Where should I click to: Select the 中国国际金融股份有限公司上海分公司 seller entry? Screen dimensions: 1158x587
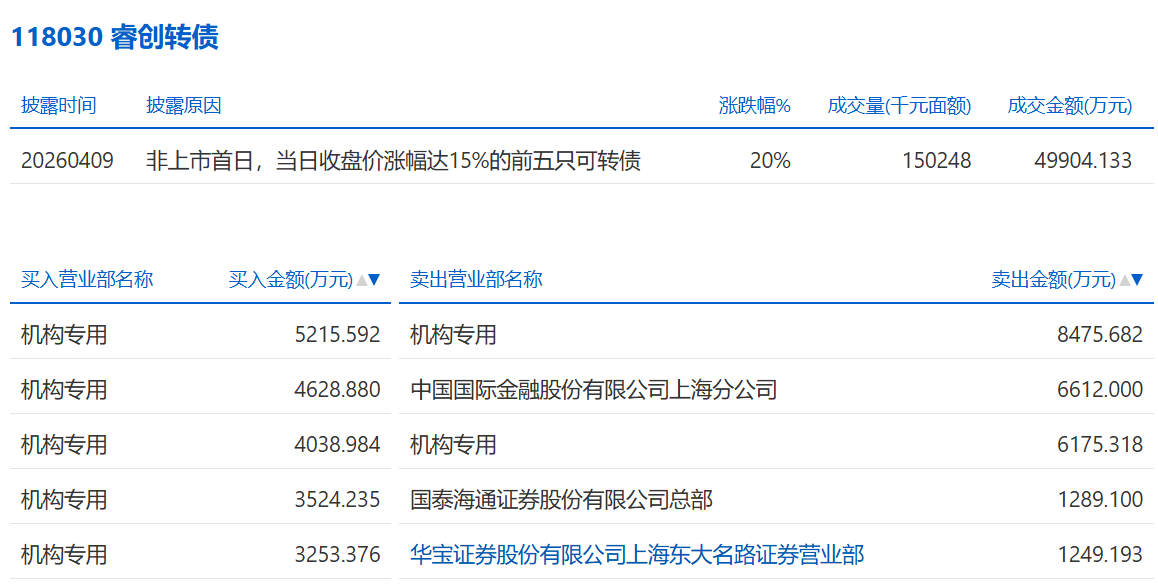click(593, 389)
